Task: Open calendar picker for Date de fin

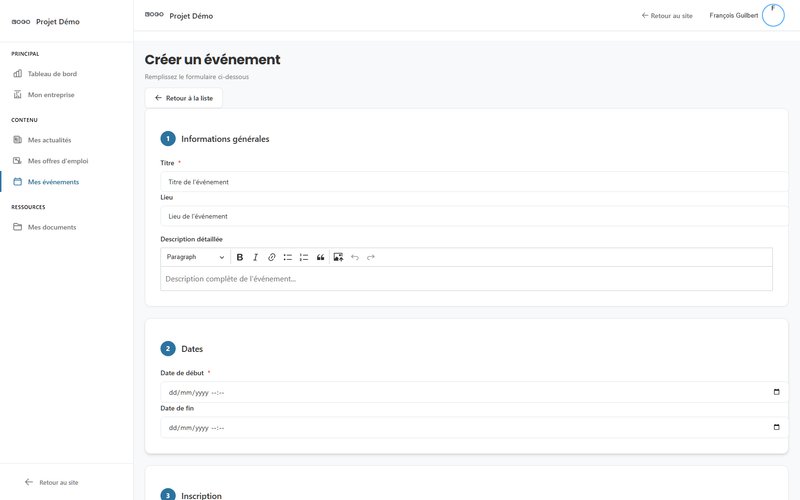Action: point(776,428)
